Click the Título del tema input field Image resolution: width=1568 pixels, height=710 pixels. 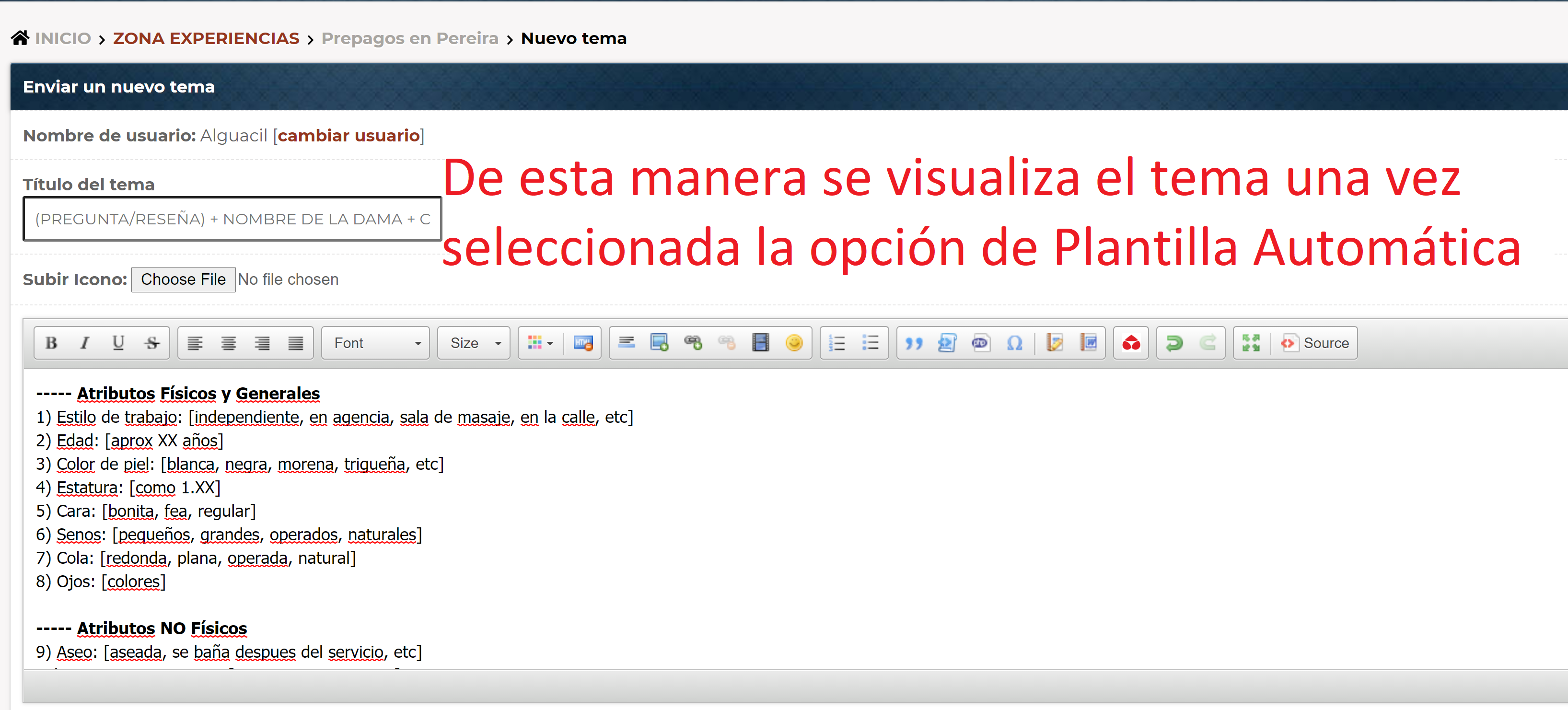232,219
